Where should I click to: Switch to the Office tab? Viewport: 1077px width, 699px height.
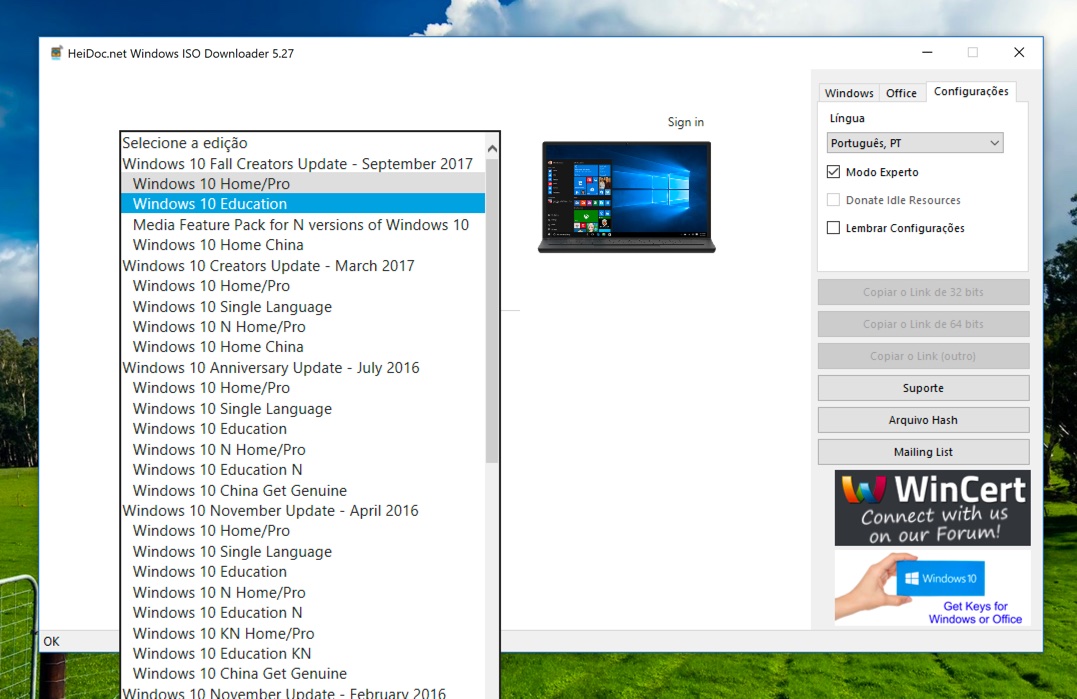click(901, 93)
